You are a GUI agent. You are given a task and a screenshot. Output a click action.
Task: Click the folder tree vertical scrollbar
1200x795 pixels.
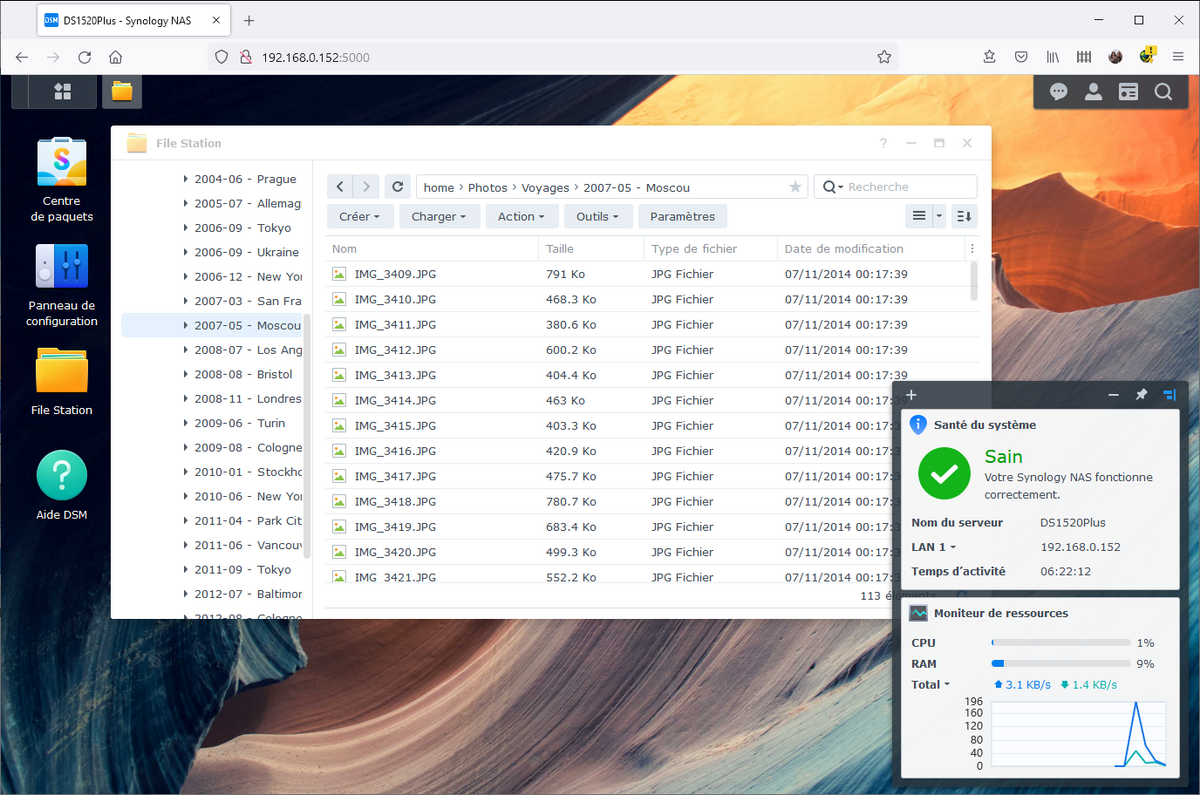(x=308, y=435)
